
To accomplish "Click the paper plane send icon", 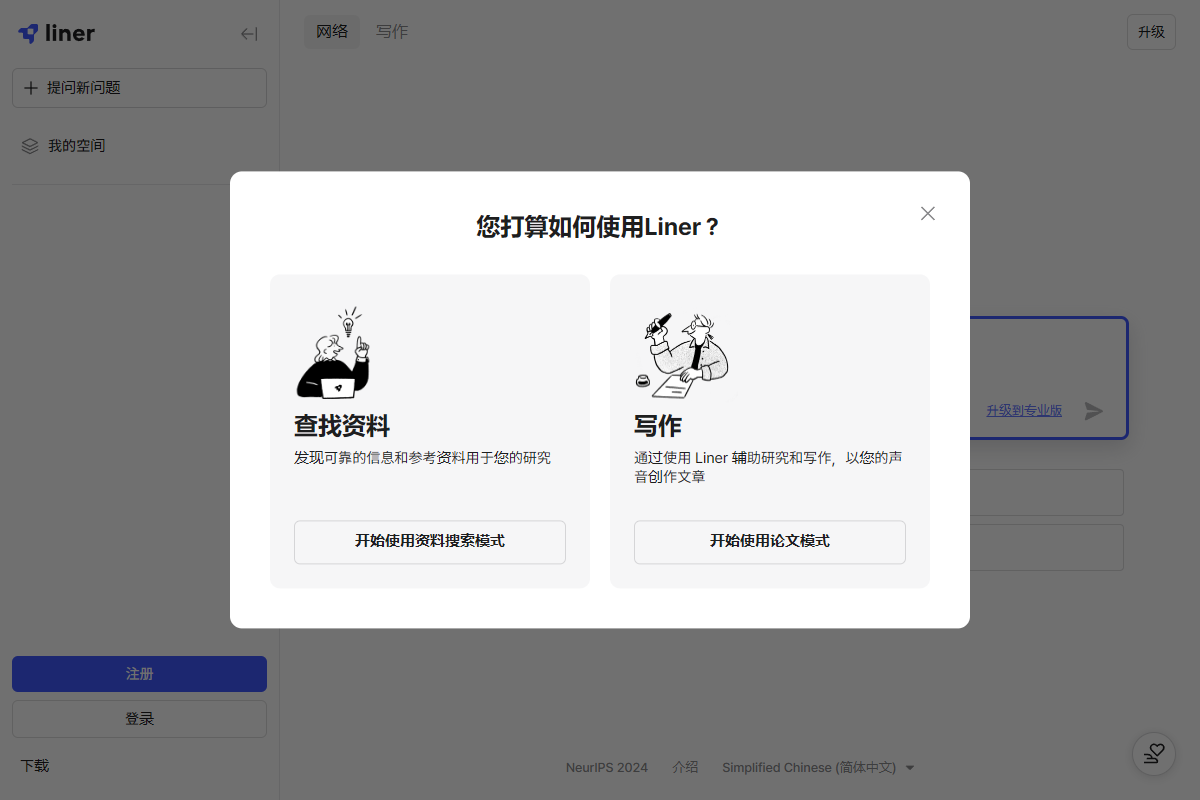I will (x=1094, y=411).
